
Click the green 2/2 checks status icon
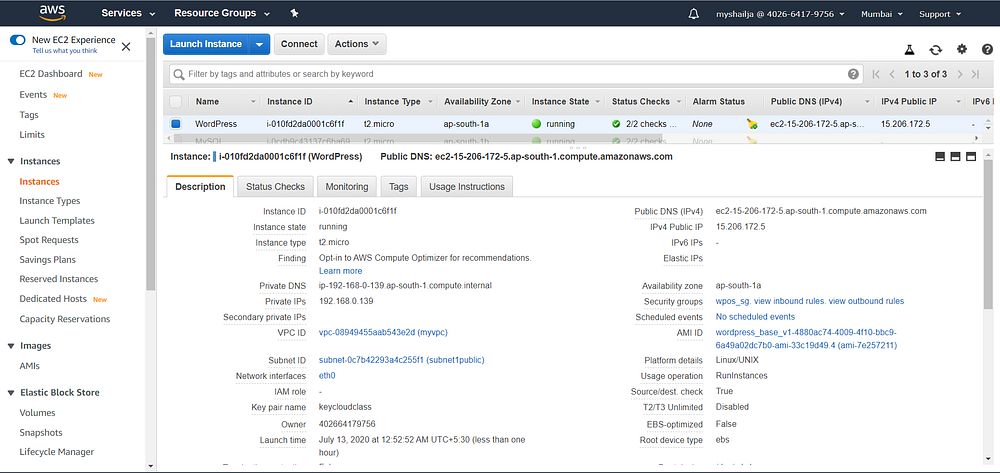tap(616, 124)
